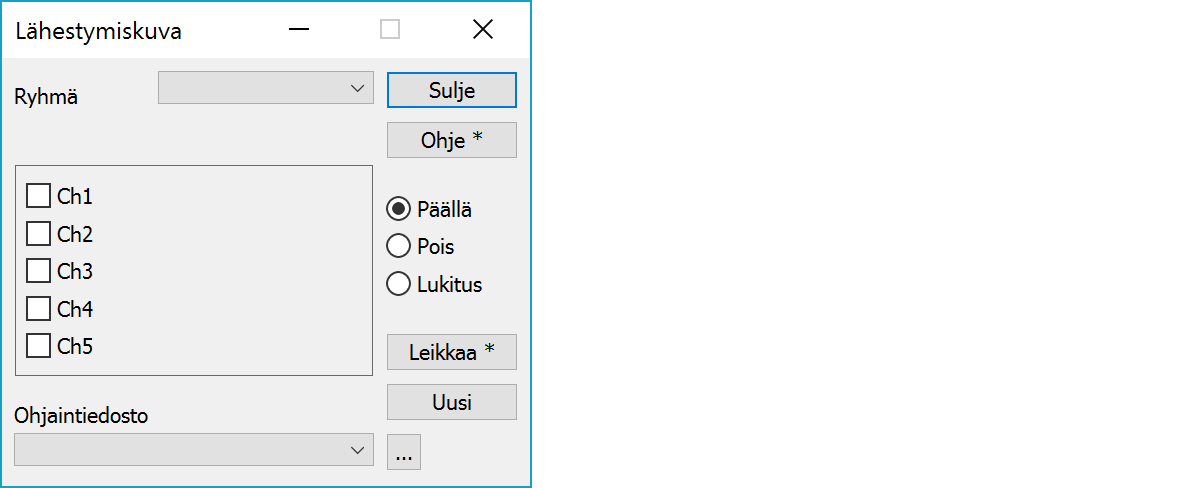Choose the Pois radio button
Screen dimensions: 1200x488
tap(398, 246)
